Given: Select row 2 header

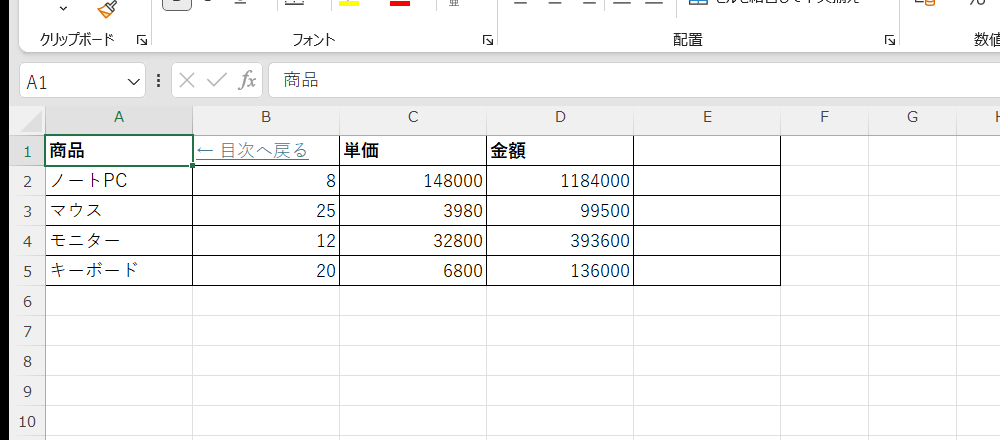Looking at the screenshot, I should pyautogui.click(x=27, y=181).
